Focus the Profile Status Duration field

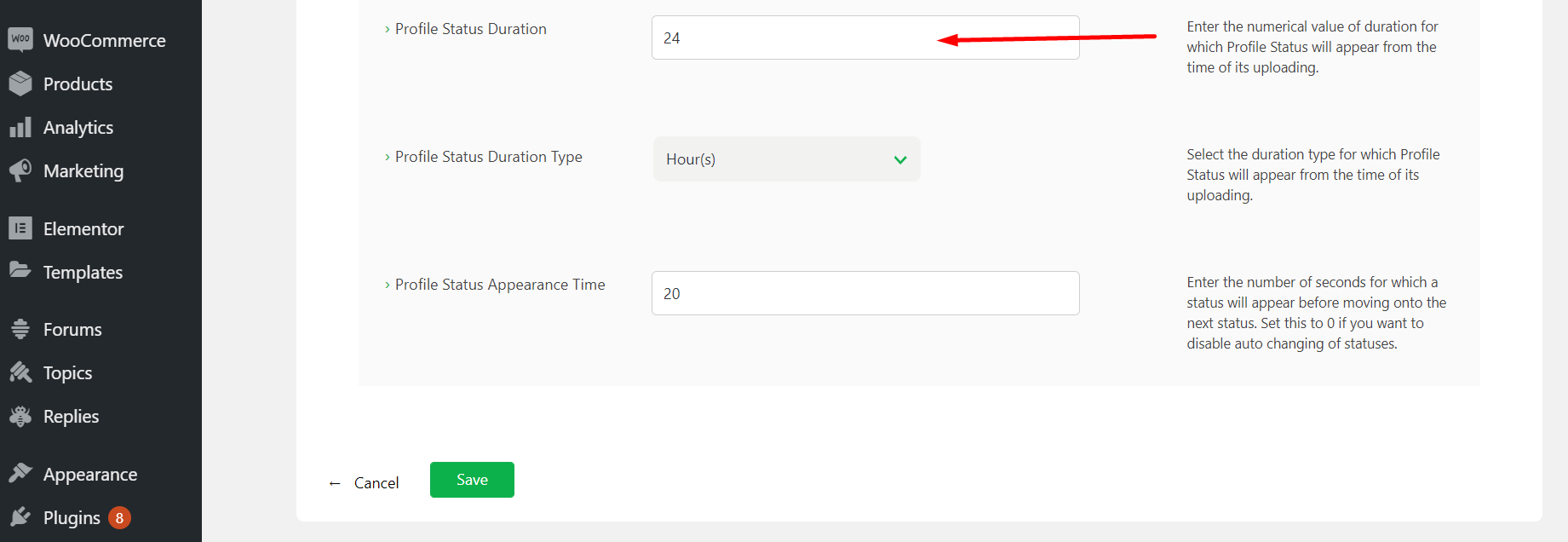click(865, 37)
